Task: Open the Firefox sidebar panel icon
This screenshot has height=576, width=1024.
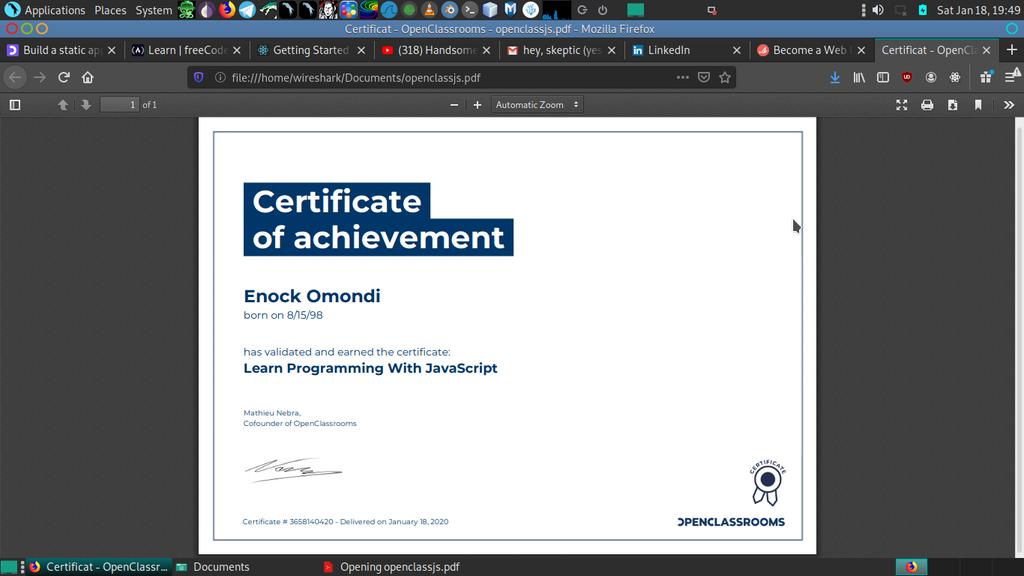Action: 883,77
